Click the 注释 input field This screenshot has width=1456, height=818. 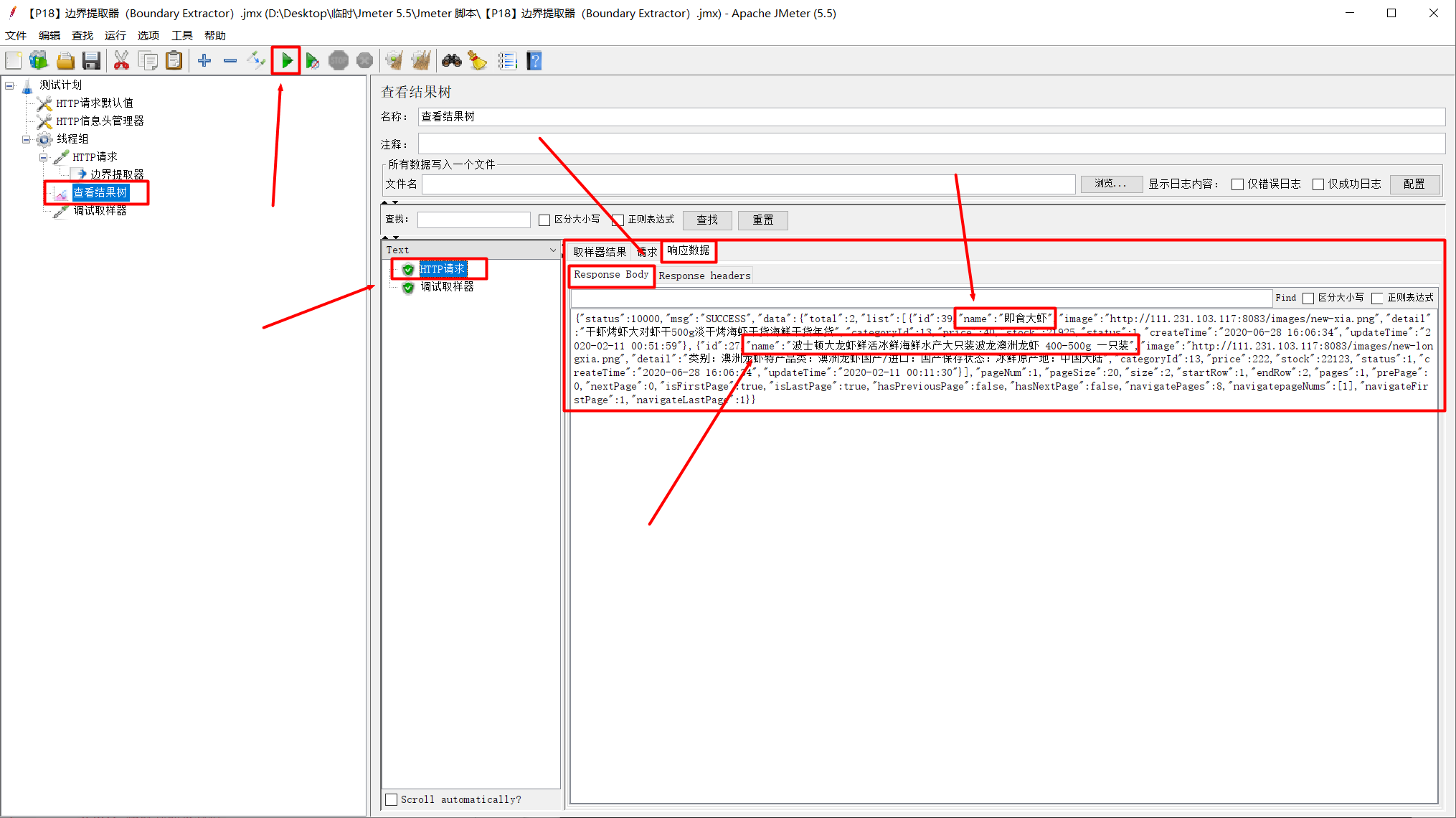click(x=932, y=144)
